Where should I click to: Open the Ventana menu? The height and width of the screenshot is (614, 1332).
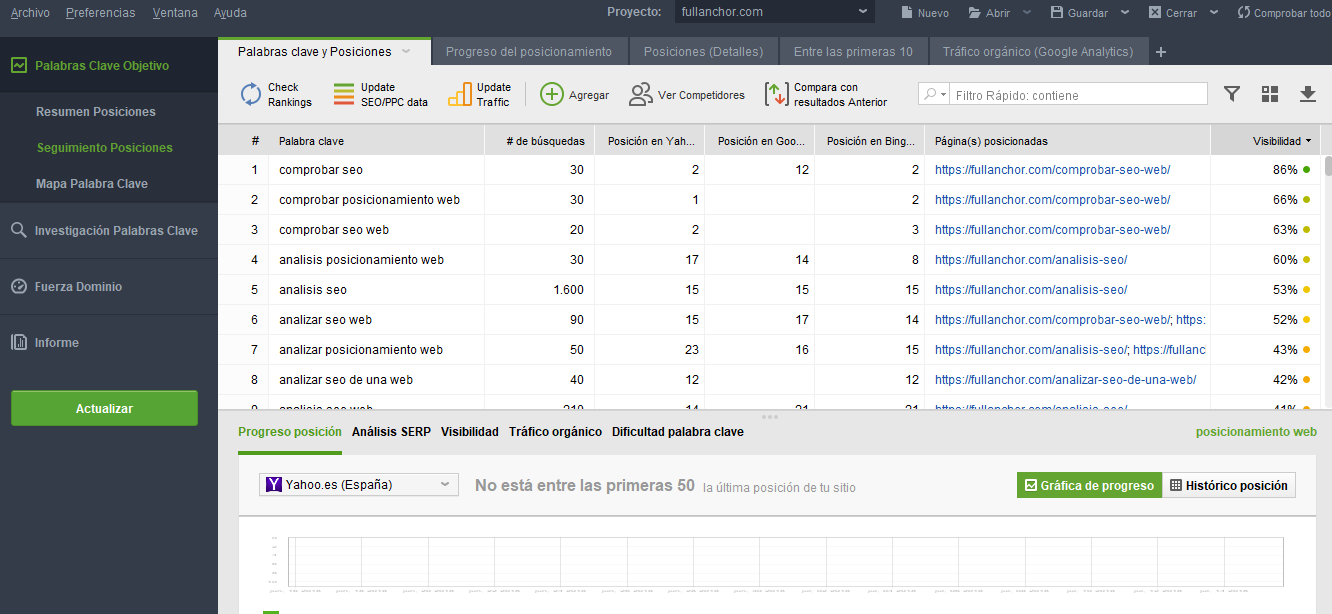[175, 13]
